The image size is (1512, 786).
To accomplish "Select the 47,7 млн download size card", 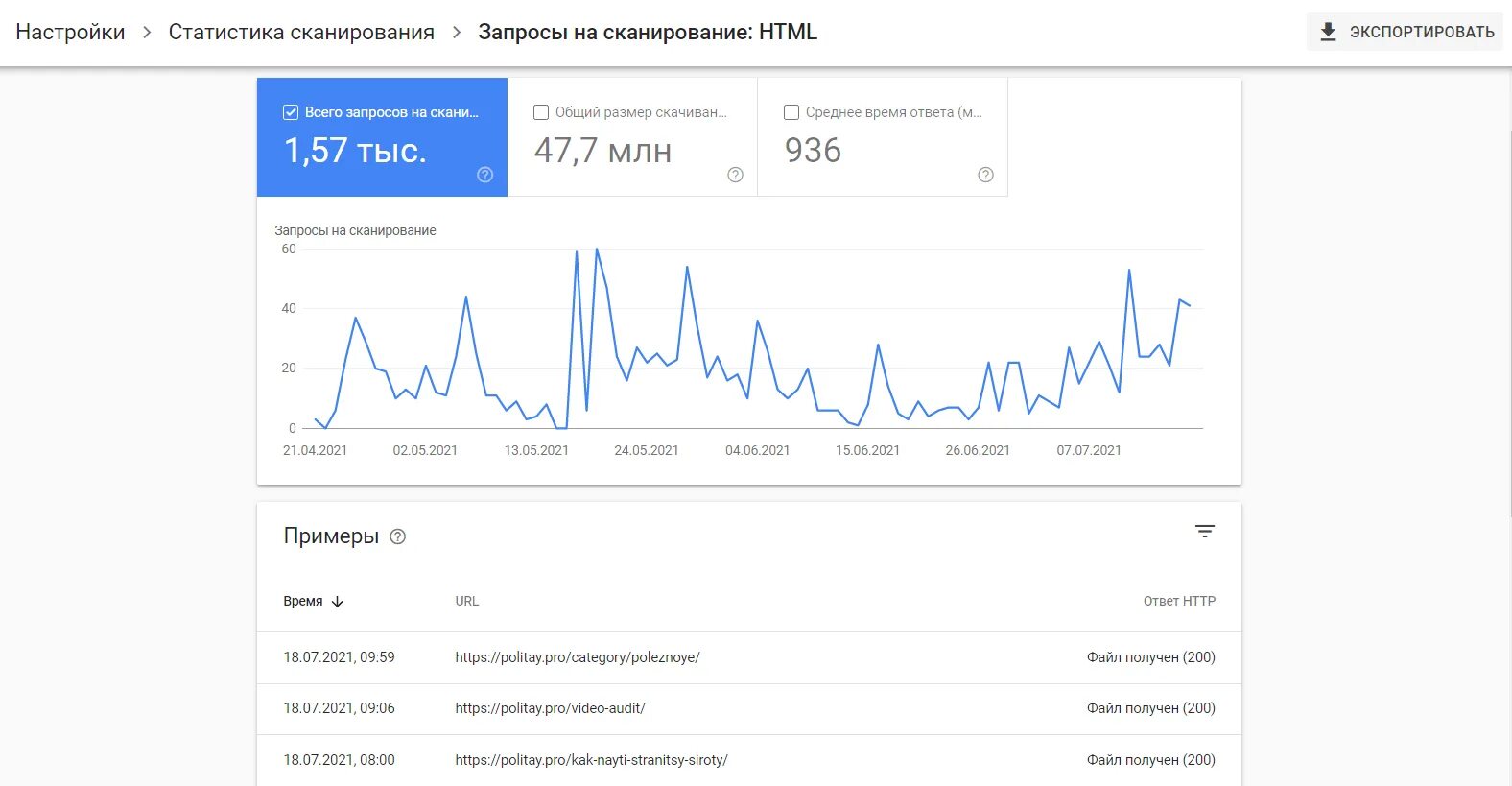I will (x=632, y=137).
